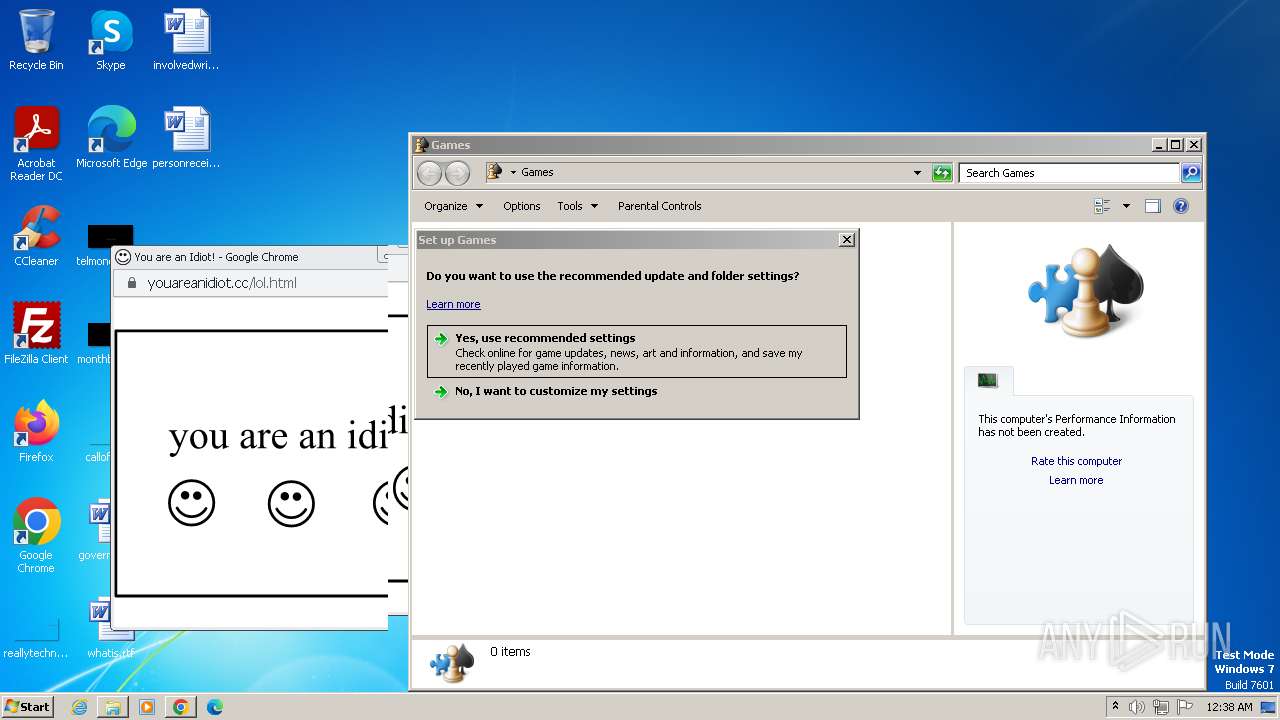
Task: Open FileZilla Client desktop shortcut
Action: tap(36, 334)
